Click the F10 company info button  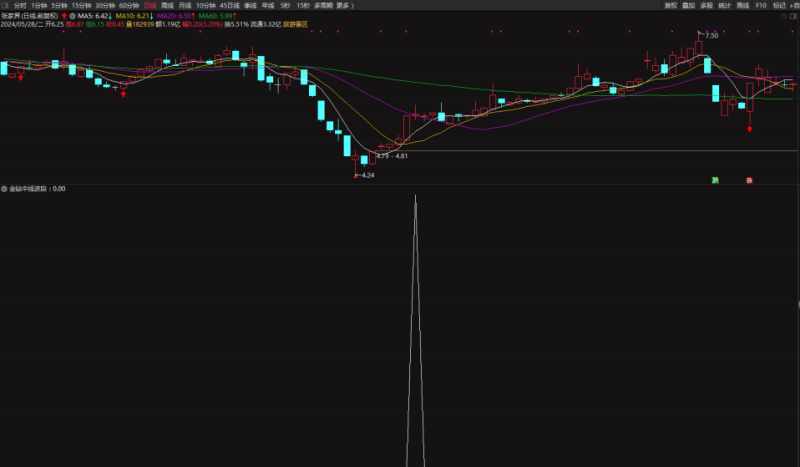tap(761, 5)
